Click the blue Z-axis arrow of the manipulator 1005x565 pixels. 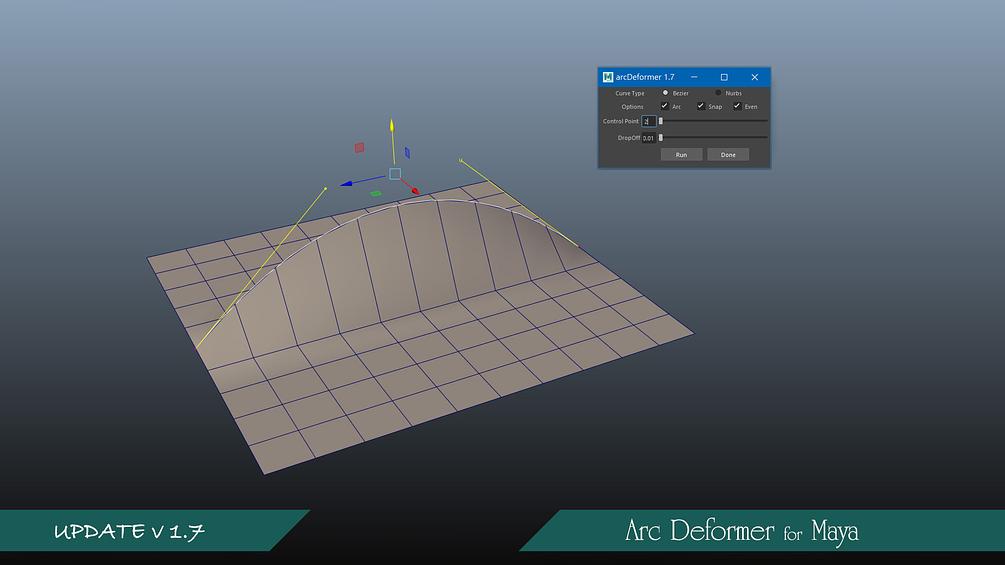[x=346, y=184]
